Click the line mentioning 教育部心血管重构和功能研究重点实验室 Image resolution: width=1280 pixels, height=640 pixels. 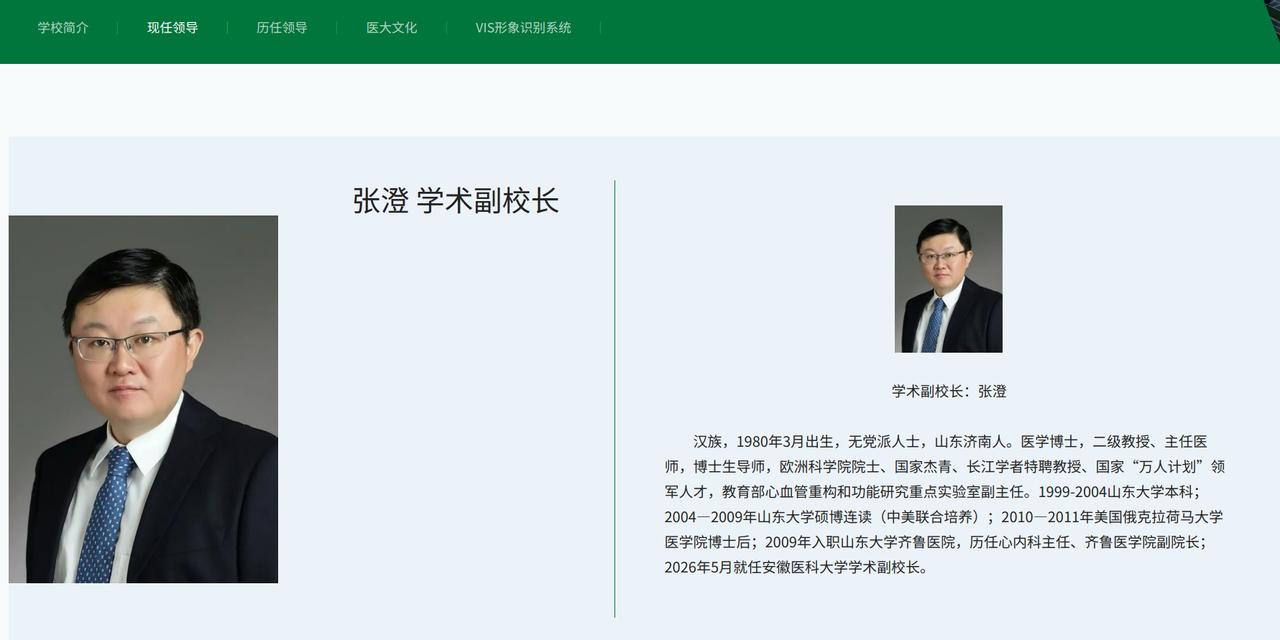tap(932, 492)
